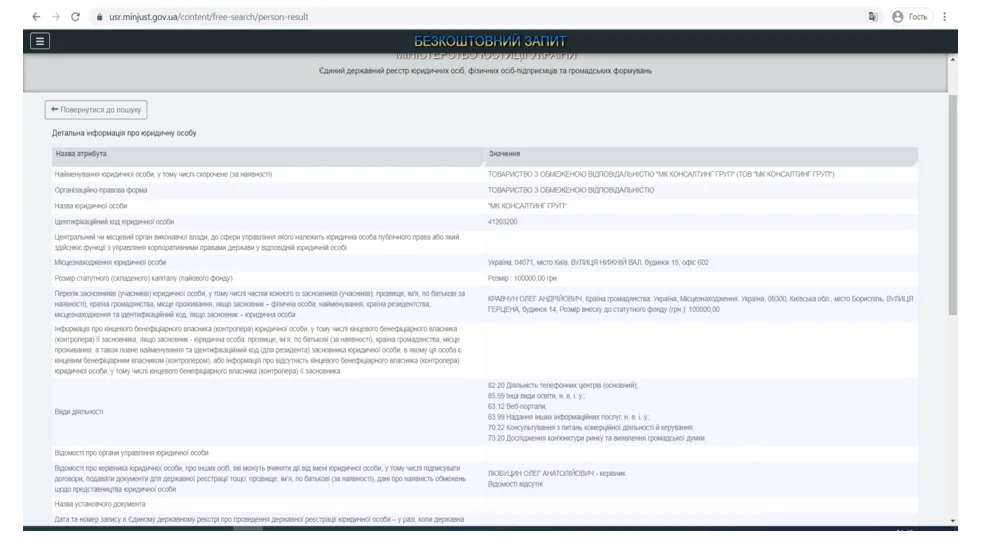Screen dimensions: 1003x537
Task: Click the Повернутися до пошуку button
Action: 96,110
